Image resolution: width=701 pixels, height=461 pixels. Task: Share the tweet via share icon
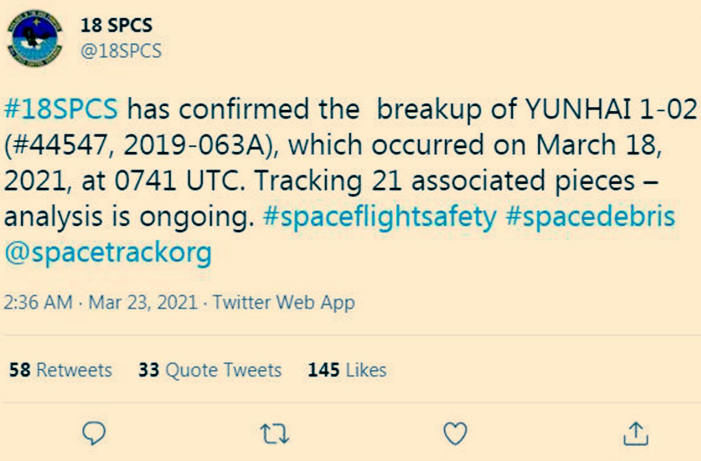[635, 432]
